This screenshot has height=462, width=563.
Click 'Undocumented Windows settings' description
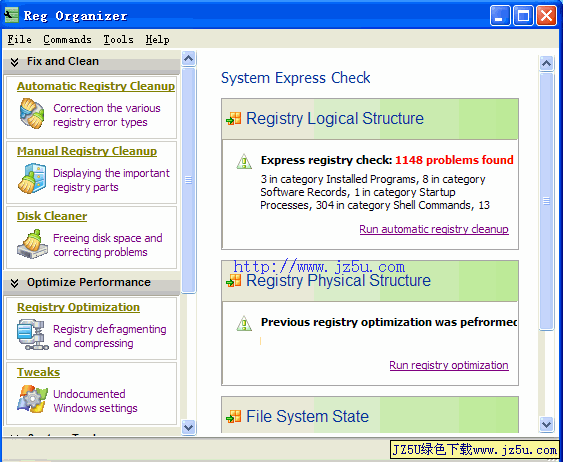click(x=95, y=401)
